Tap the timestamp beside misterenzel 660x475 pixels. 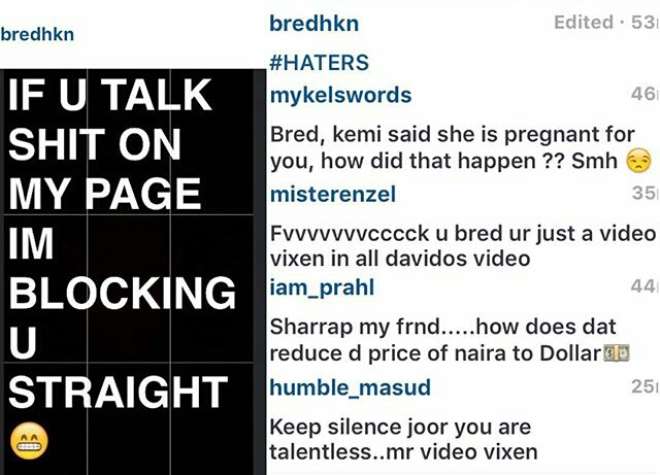point(645,193)
